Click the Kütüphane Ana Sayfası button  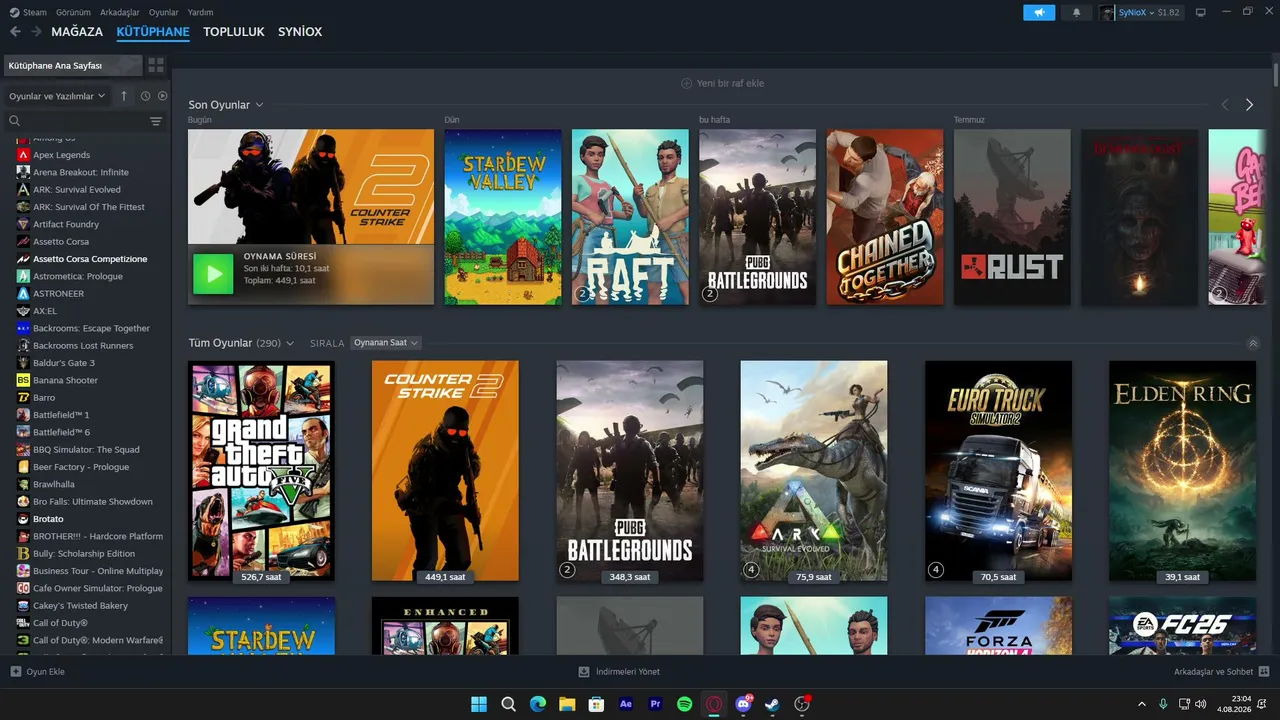coord(73,65)
